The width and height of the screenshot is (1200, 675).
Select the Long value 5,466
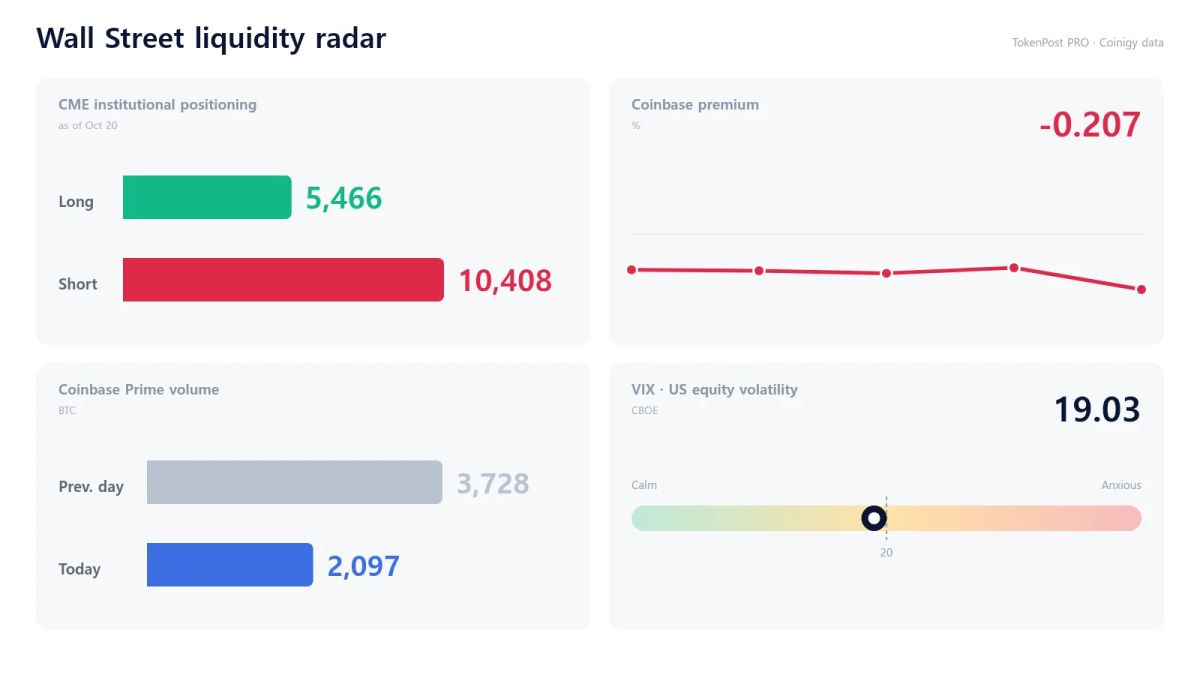click(x=344, y=198)
